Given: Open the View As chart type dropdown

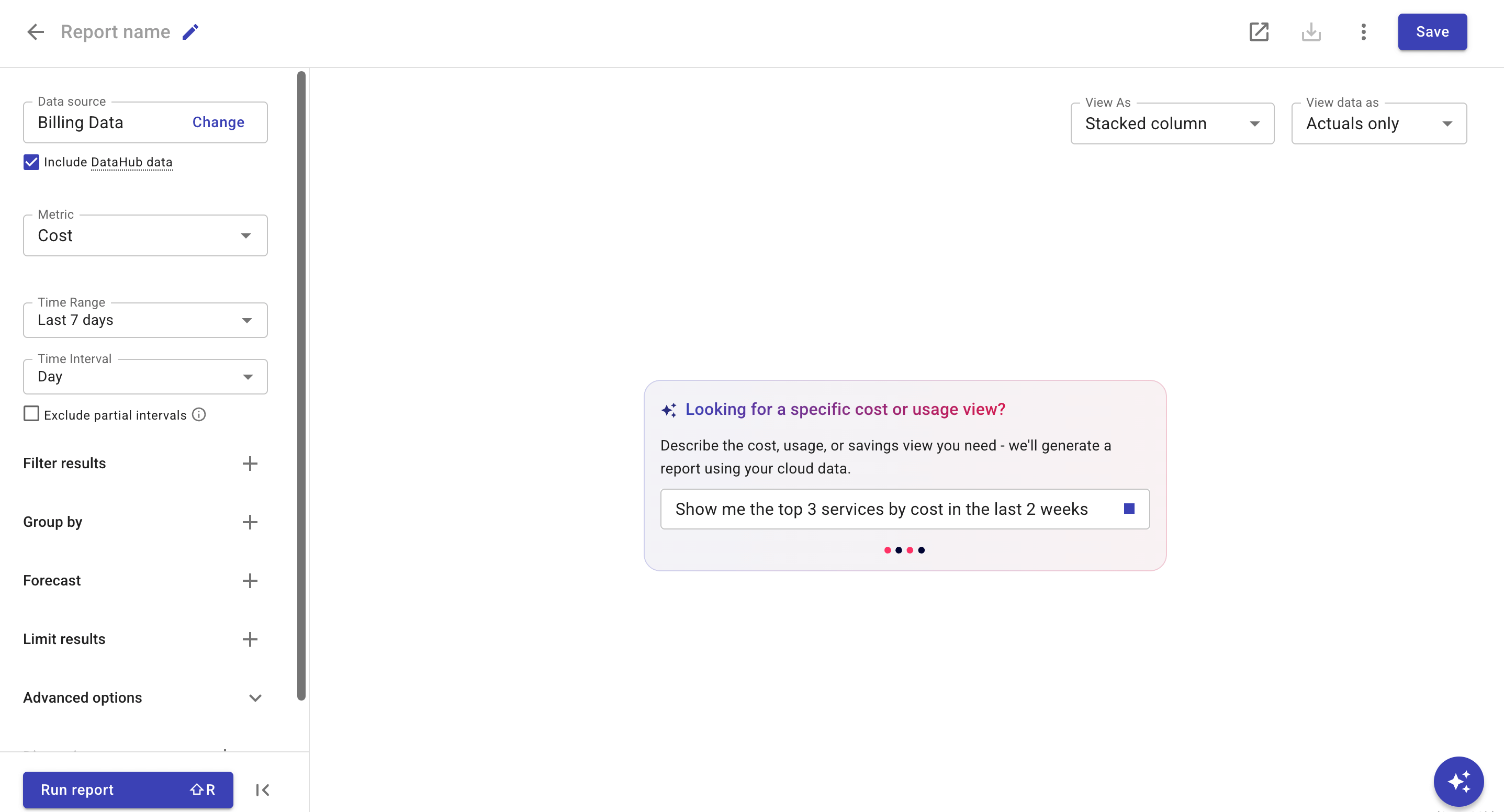Looking at the screenshot, I should (x=1172, y=124).
